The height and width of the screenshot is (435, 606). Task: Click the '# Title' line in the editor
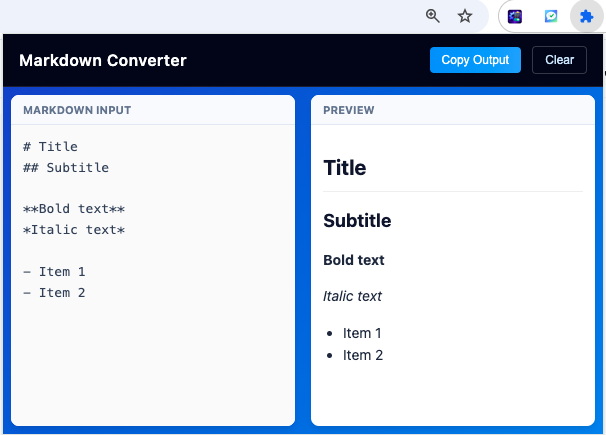pyautogui.click(x=50, y=147)
